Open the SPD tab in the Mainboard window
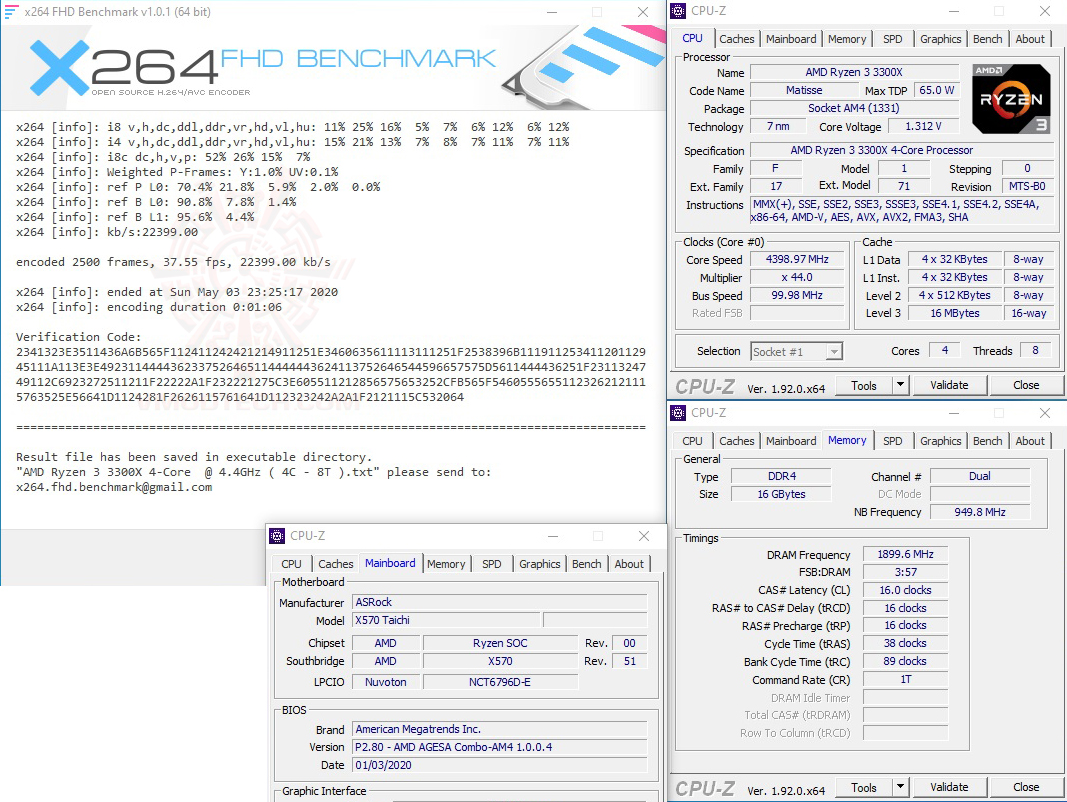Screen dimensions: 1067x802 coord(491,565)
